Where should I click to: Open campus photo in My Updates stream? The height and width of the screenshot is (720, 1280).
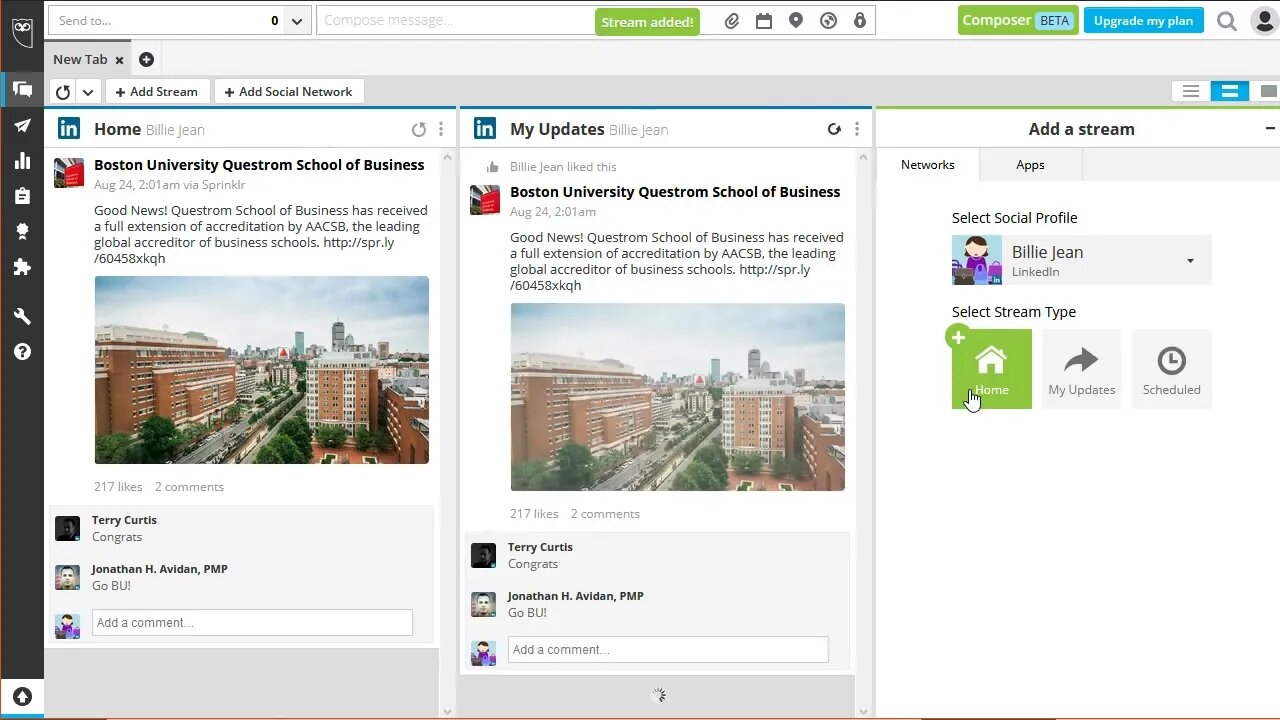coord(678,397)
